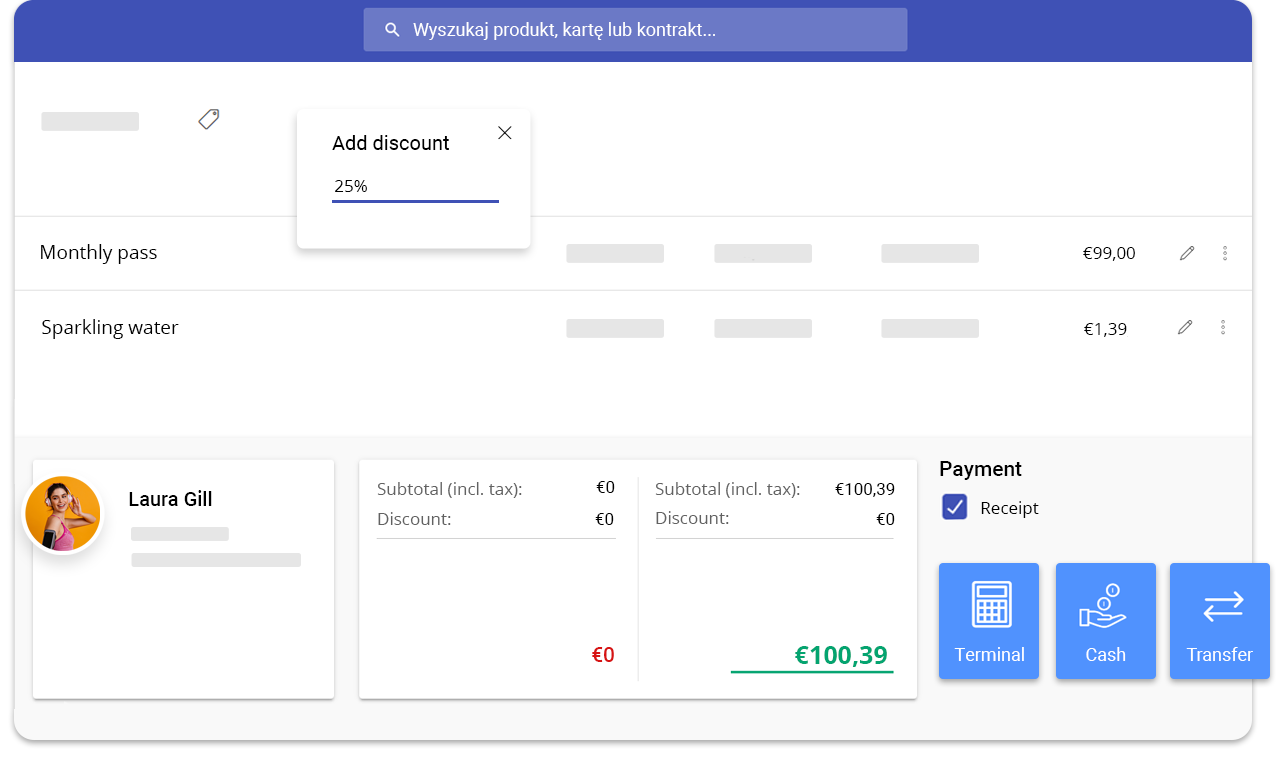This screenshot has height=762, width=1287.
Task: Uncheck the Receipt checkbox
Action: point(955,507)
